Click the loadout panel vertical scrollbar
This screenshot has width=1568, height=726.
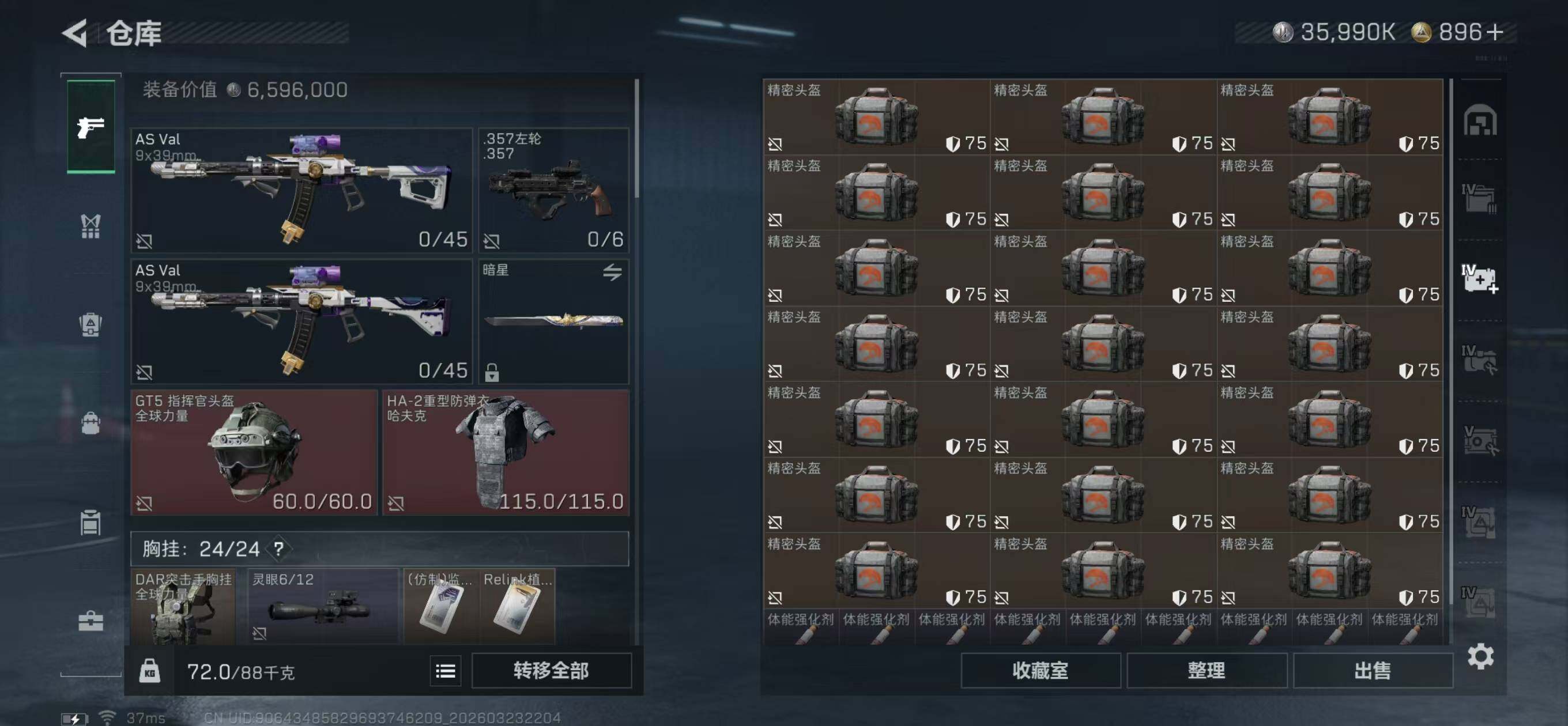[636, 139]
